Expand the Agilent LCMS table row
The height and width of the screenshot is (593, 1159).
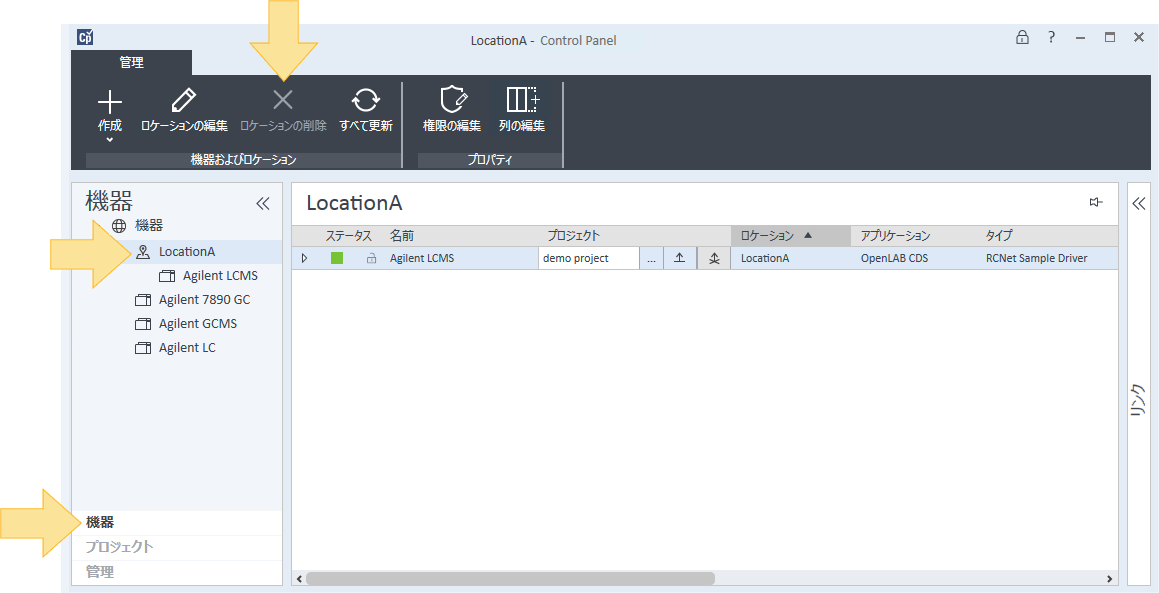(304, 258)
